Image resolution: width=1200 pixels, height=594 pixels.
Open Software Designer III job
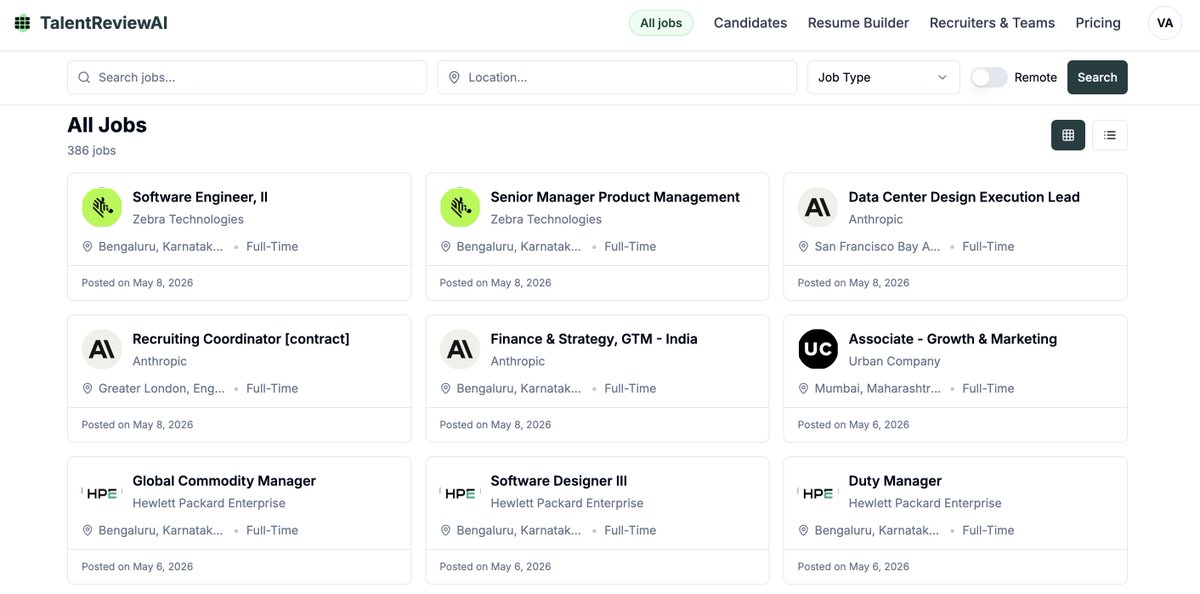(559, 481)
